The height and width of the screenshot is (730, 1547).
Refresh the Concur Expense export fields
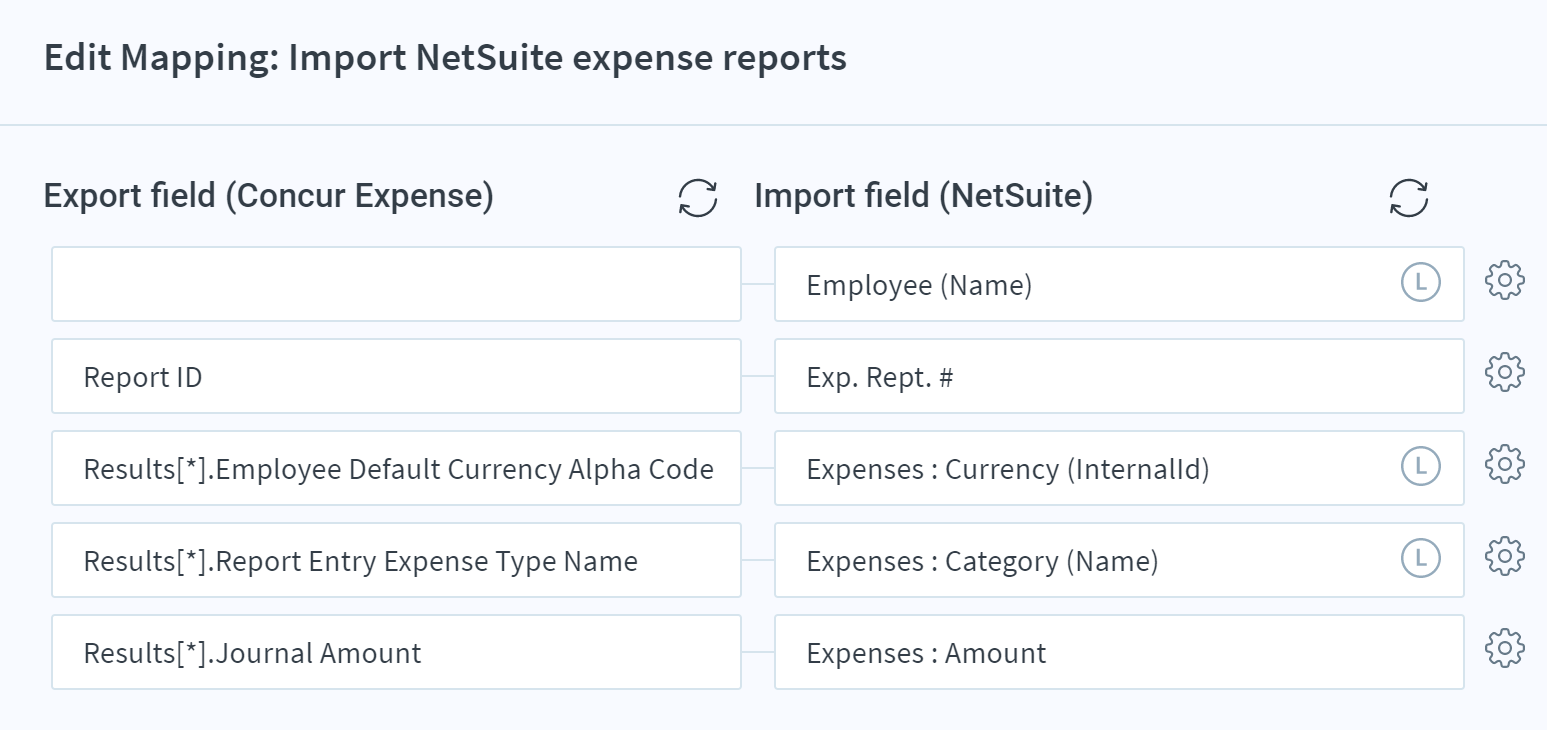(x=698, y=197)
